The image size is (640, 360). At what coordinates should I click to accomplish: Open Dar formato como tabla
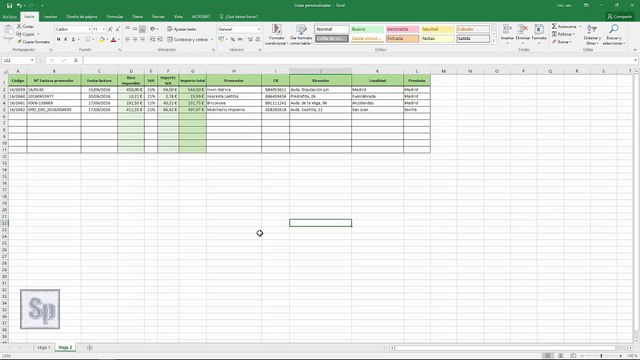(301, 35)
